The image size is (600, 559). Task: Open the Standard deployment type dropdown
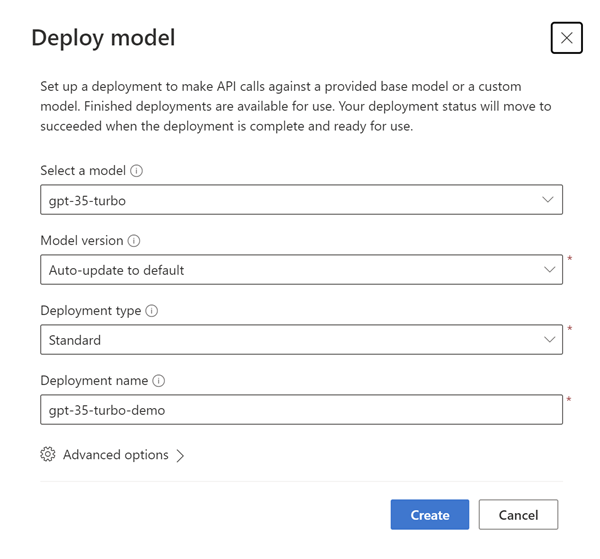[x=302, y=340]
